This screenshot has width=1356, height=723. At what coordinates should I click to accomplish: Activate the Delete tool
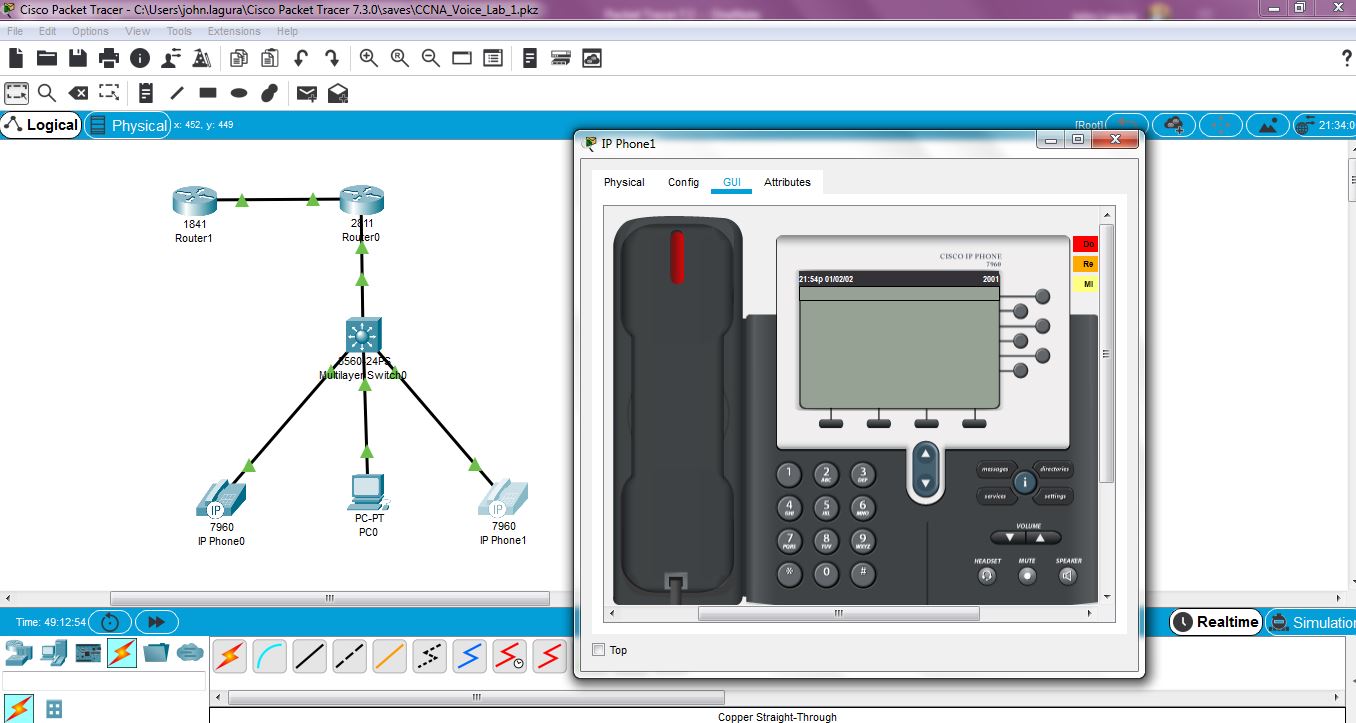[x=79, y=92]
